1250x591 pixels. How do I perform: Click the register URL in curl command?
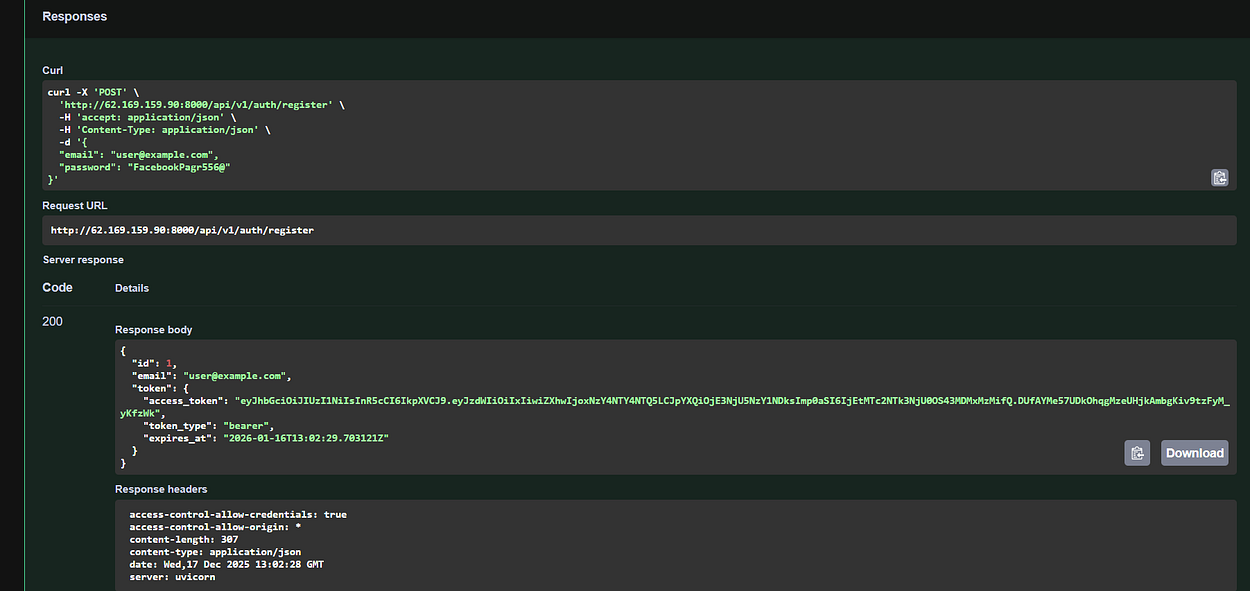pyautogui.click(x=196, y=104)
